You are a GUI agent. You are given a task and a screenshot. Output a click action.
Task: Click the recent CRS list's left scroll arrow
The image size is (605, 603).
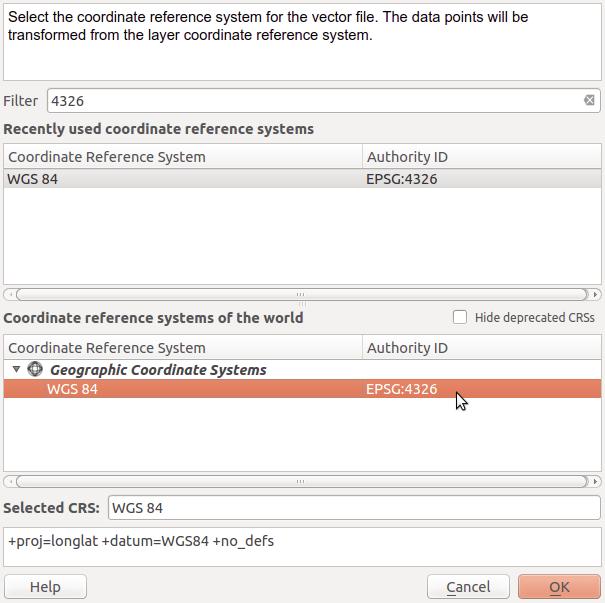(10, 295)
